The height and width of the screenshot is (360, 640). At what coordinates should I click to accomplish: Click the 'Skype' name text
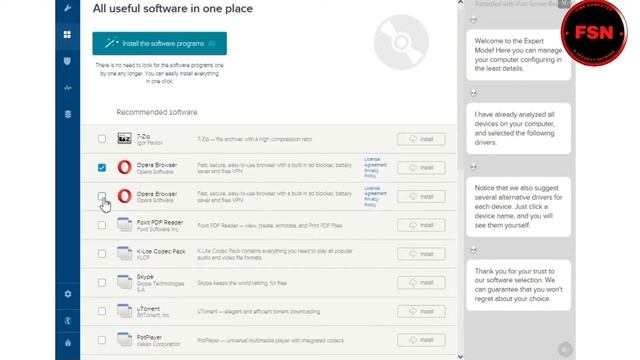click(145, 277)
